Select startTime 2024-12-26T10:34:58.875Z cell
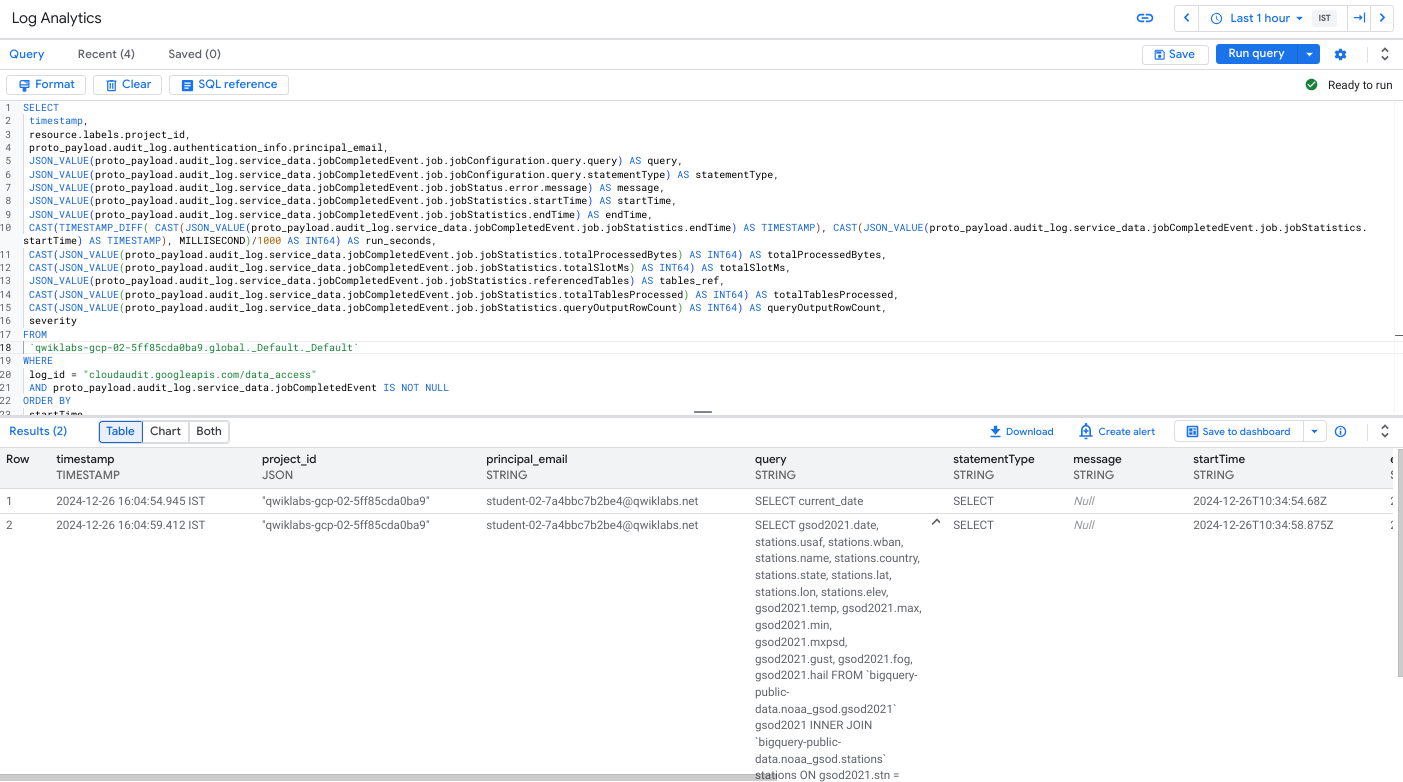This screenshot has width=1403, height=782. 1263,525
